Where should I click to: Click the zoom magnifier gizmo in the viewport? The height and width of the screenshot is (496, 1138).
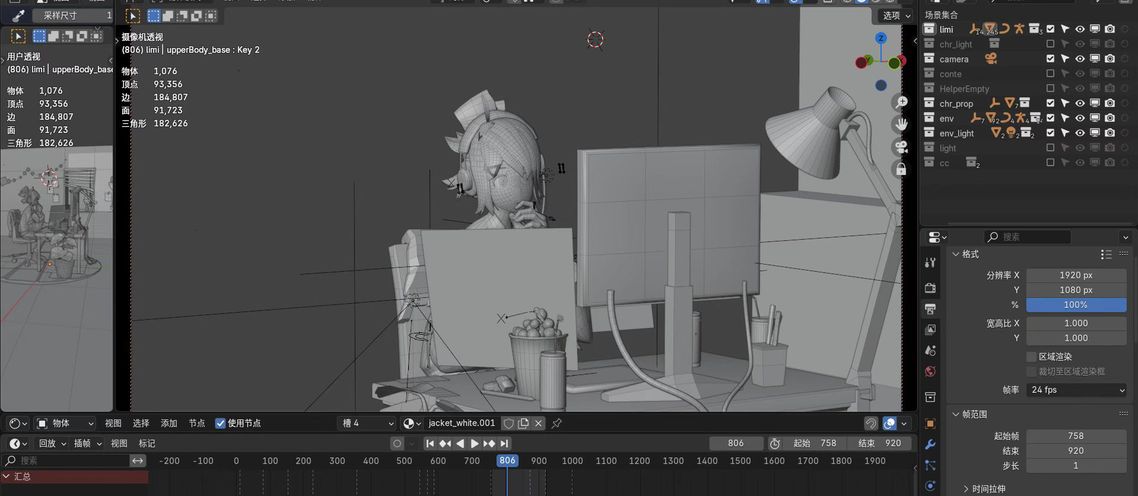pyautogui.click(x=901, y=102)
